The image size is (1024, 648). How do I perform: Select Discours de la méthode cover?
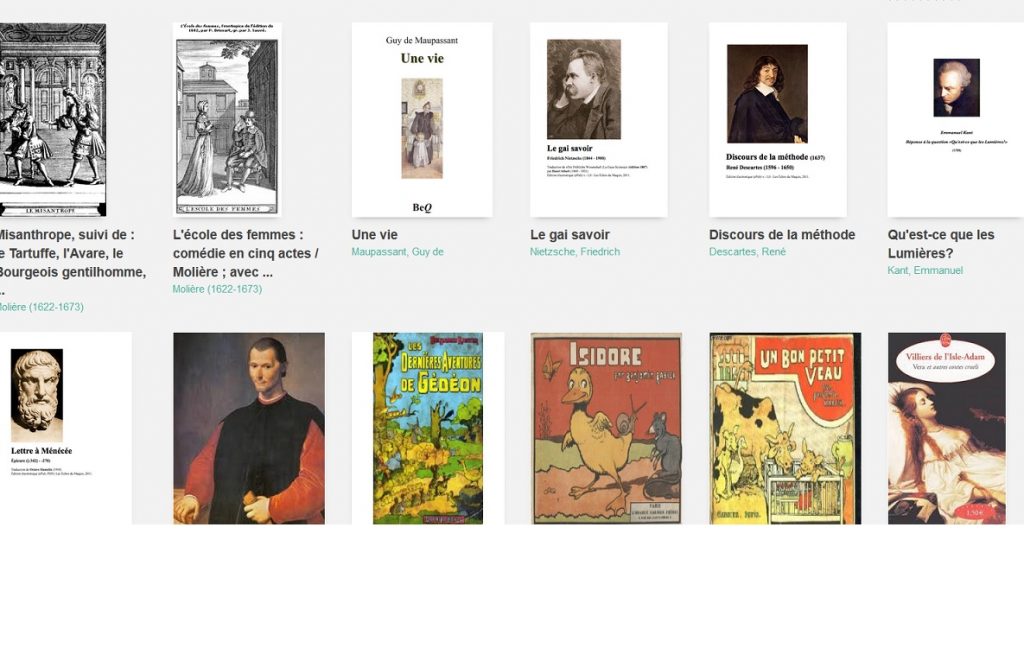(778, 120)
